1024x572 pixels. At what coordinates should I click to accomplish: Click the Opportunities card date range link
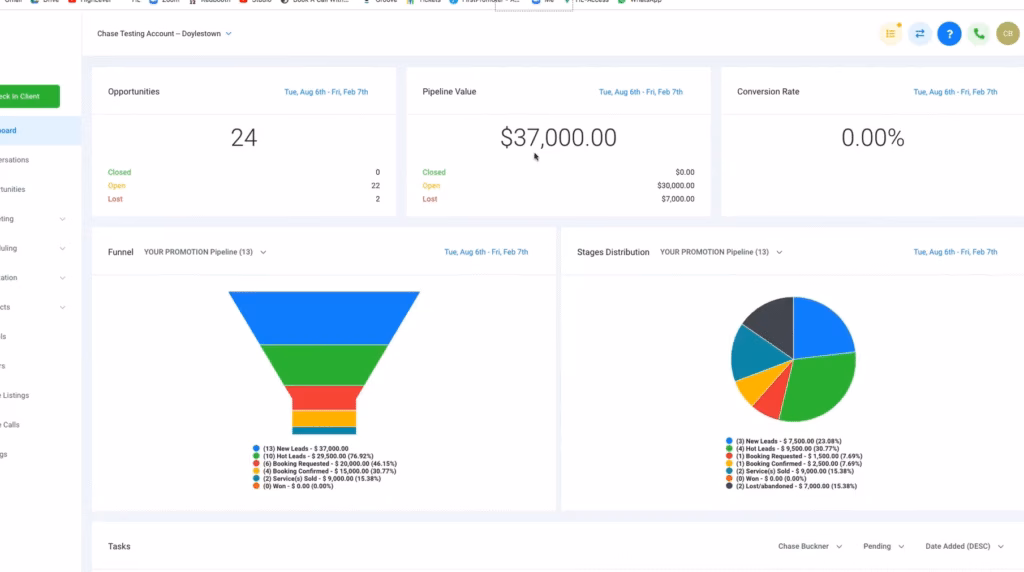click(326, 92)
